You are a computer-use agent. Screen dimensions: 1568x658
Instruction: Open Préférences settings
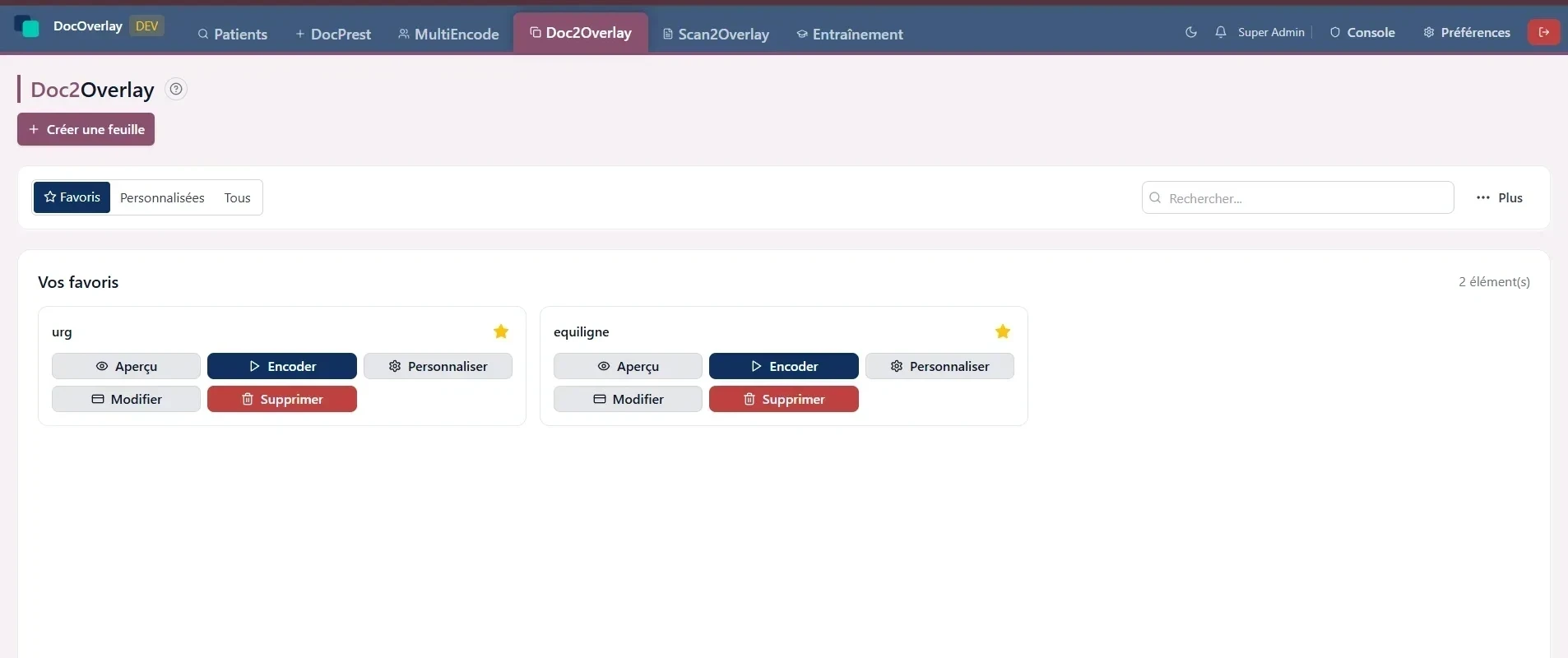point(1467,32)
